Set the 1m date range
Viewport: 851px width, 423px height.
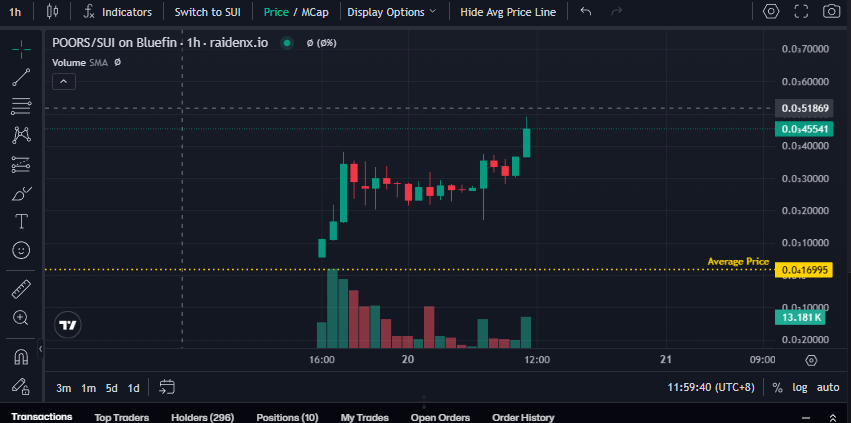point(88,388)
